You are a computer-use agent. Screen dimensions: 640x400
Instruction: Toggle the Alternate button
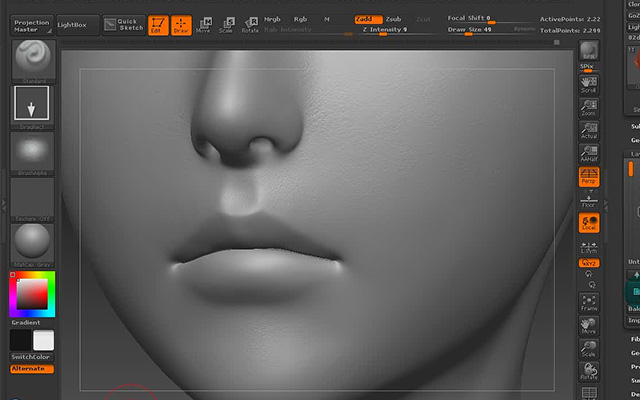click(32, 369)
